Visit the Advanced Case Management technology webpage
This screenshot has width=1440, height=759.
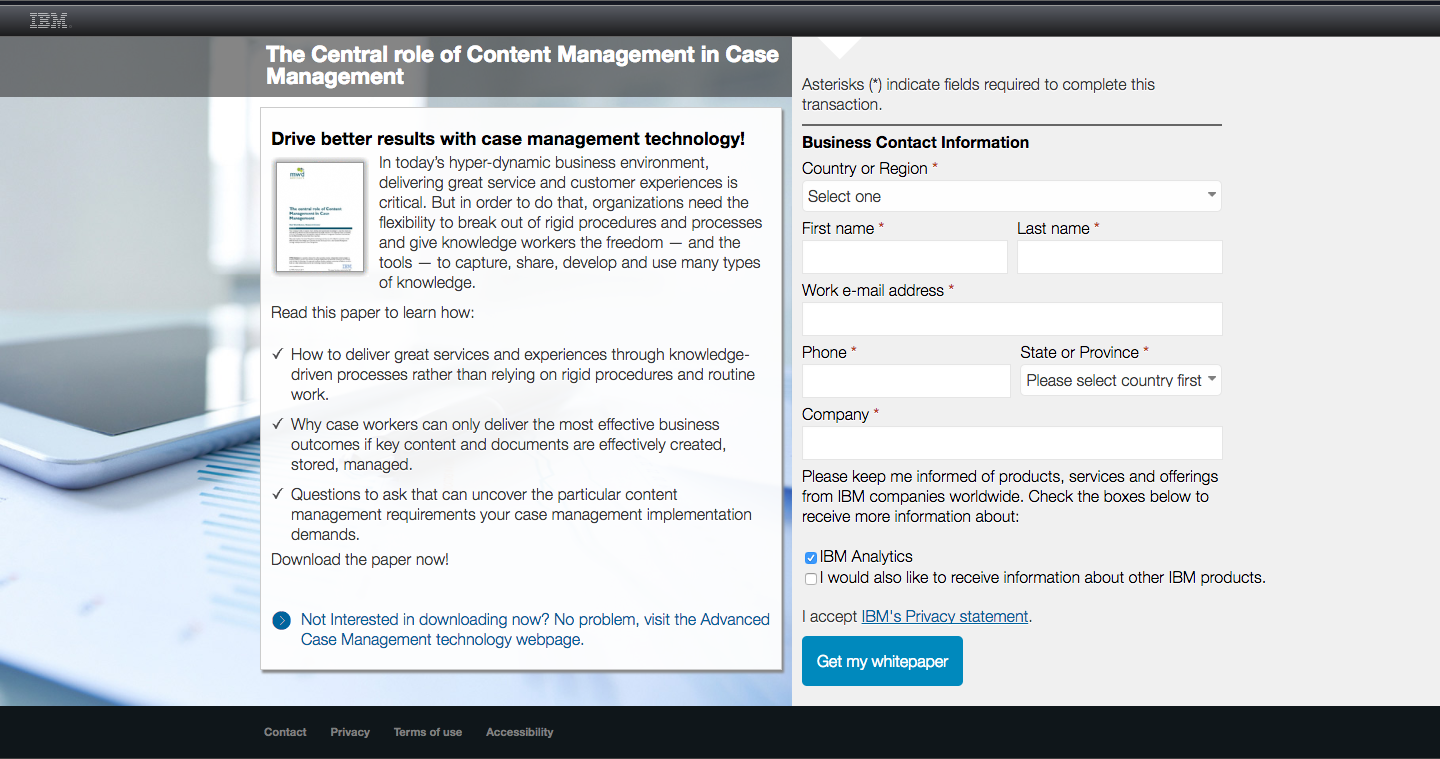click(x=536, y=629)
